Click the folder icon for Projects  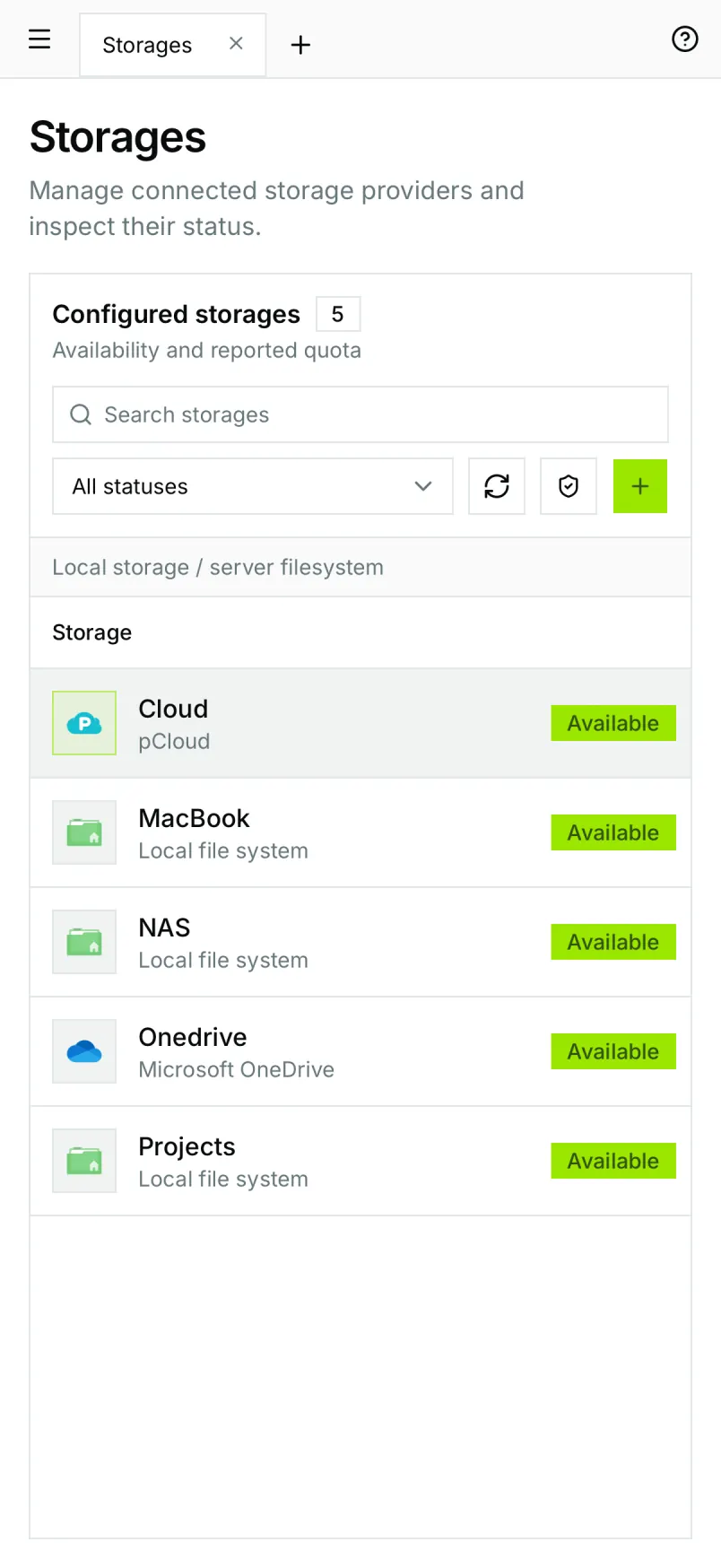point(84,1161)
